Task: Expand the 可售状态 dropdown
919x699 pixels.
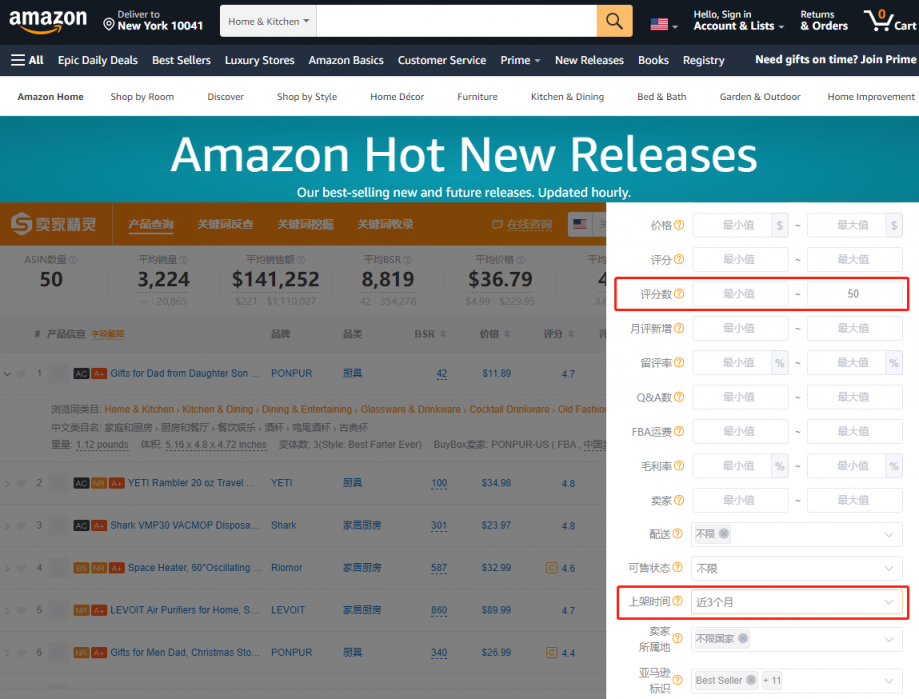Action: point(796,568)
